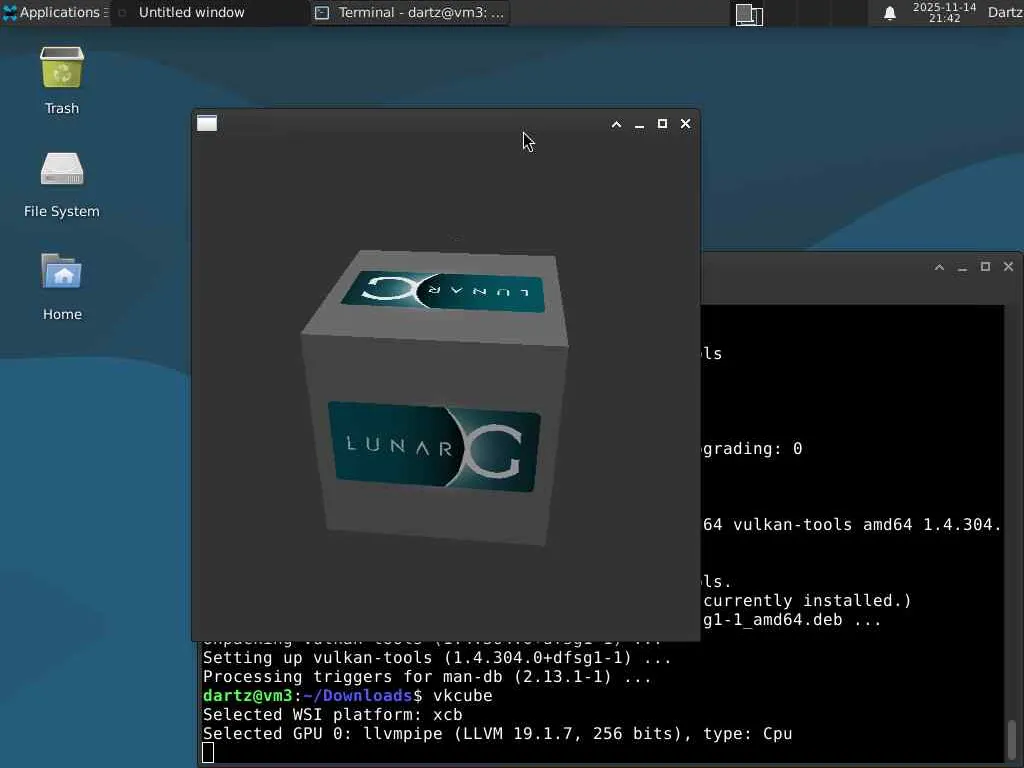Show the calendar via the date and time

944,12
